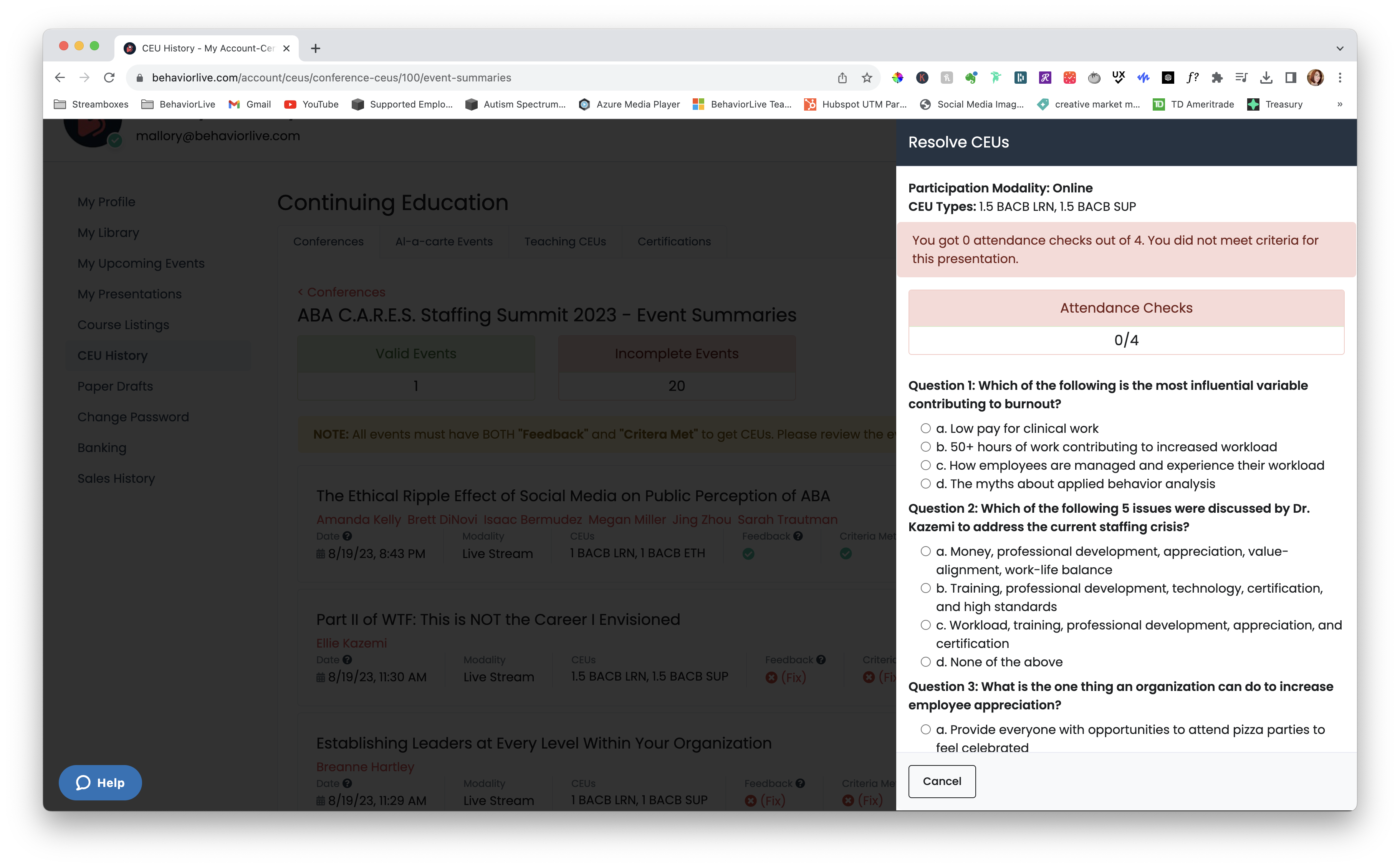Open My Library in the sidebar
The width and height of the screenshot is (1400, 868).
108,232
